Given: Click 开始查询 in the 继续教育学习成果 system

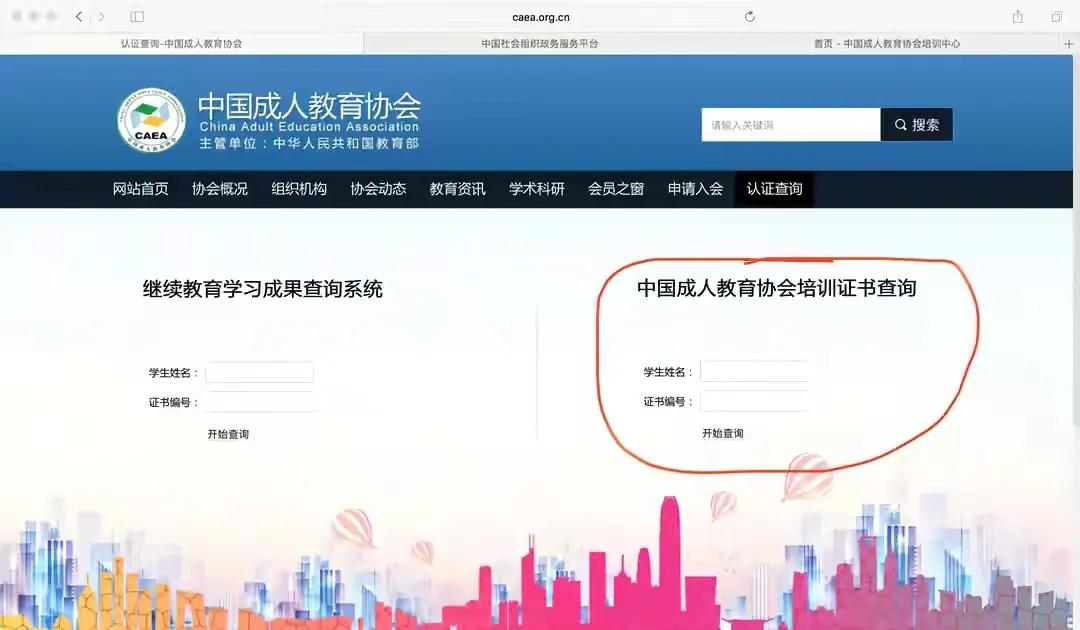Looking at the screenshot, I should 230,433.
